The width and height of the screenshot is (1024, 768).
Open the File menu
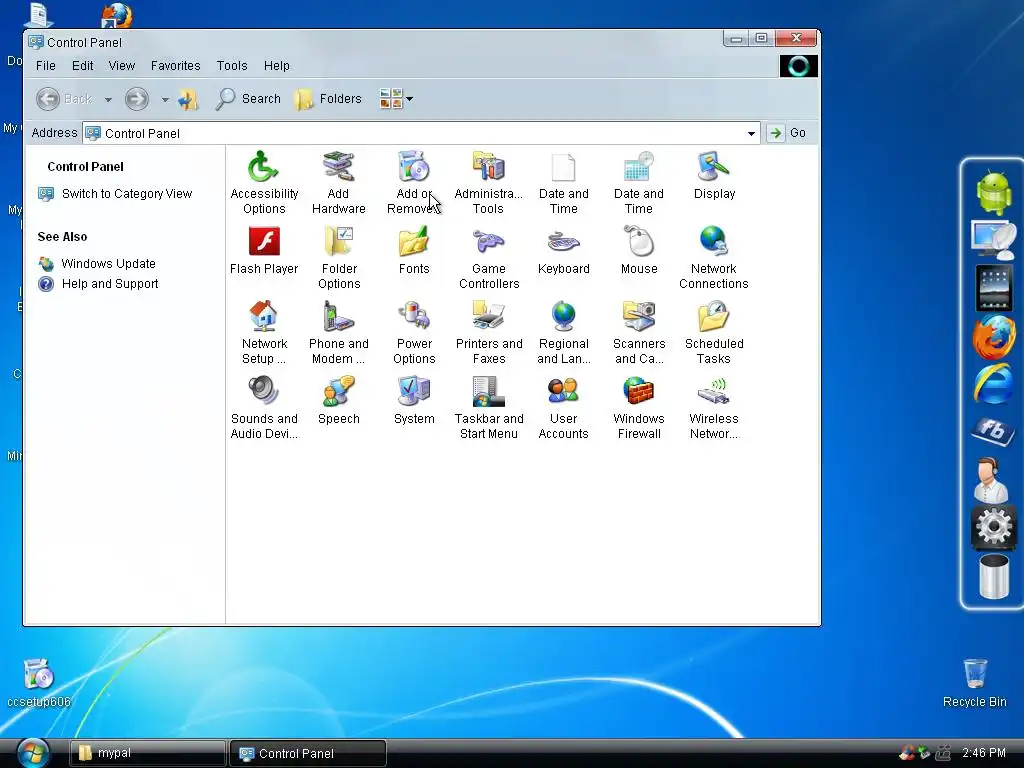[46, 66]
